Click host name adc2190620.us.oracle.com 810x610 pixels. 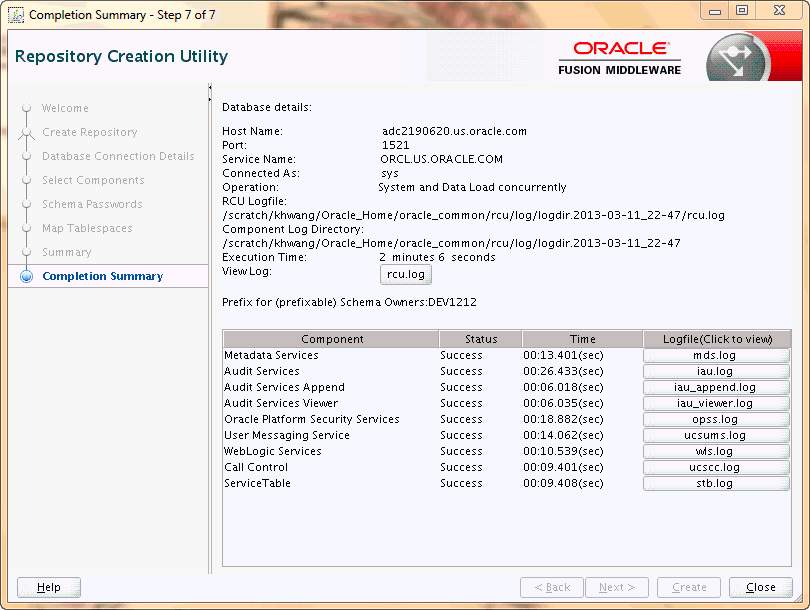(455, 131)
